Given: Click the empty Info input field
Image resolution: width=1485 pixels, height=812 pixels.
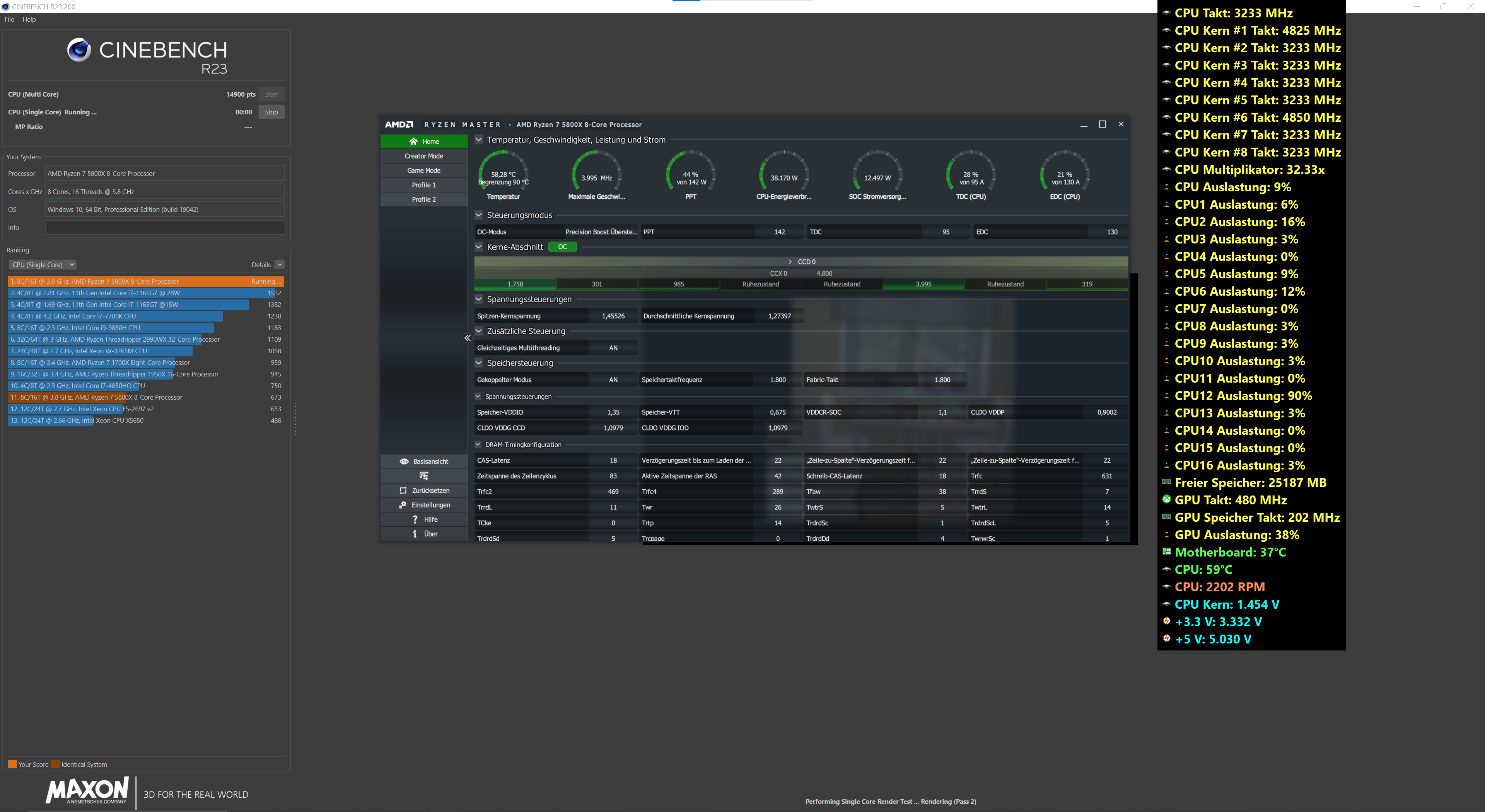Looking at the screenshot, I should (x=165, y=228).
